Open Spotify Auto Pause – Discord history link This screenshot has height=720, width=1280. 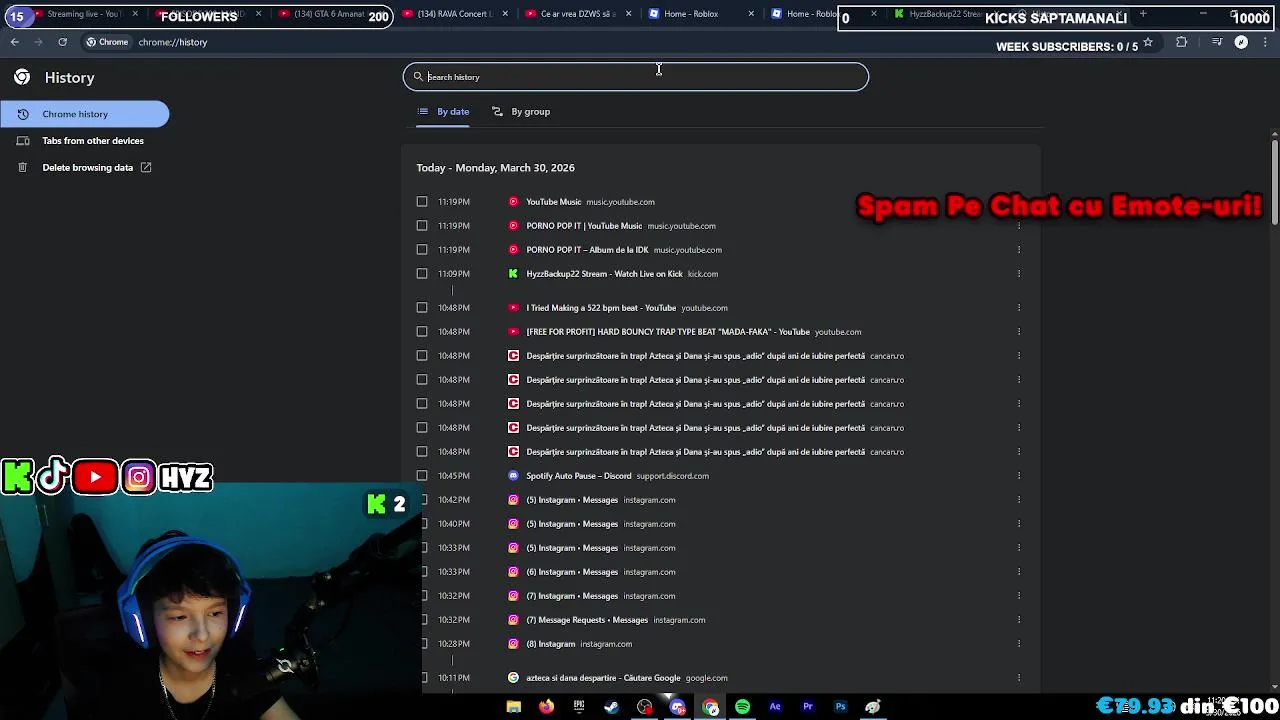point(579,476)
